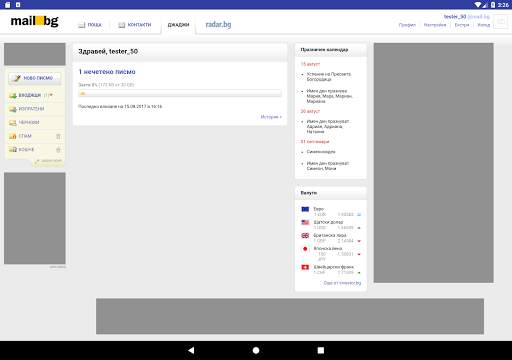Viewport: 512px width, 360px height.
Task: Compose a new letter with Ново писмо
Action: click(x=35, y=78)
